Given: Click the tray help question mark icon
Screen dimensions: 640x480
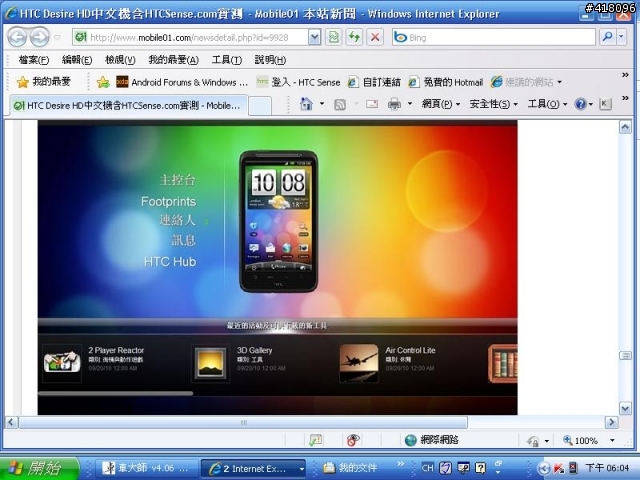Looking at the screenshot, I should [481, 468].
